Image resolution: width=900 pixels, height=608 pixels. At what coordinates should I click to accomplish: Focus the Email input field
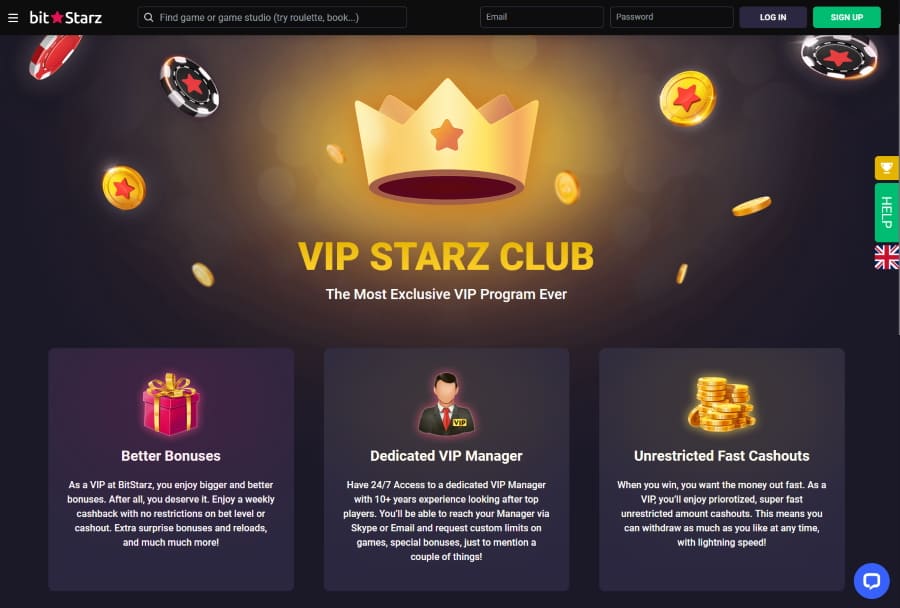click(541, 17)
